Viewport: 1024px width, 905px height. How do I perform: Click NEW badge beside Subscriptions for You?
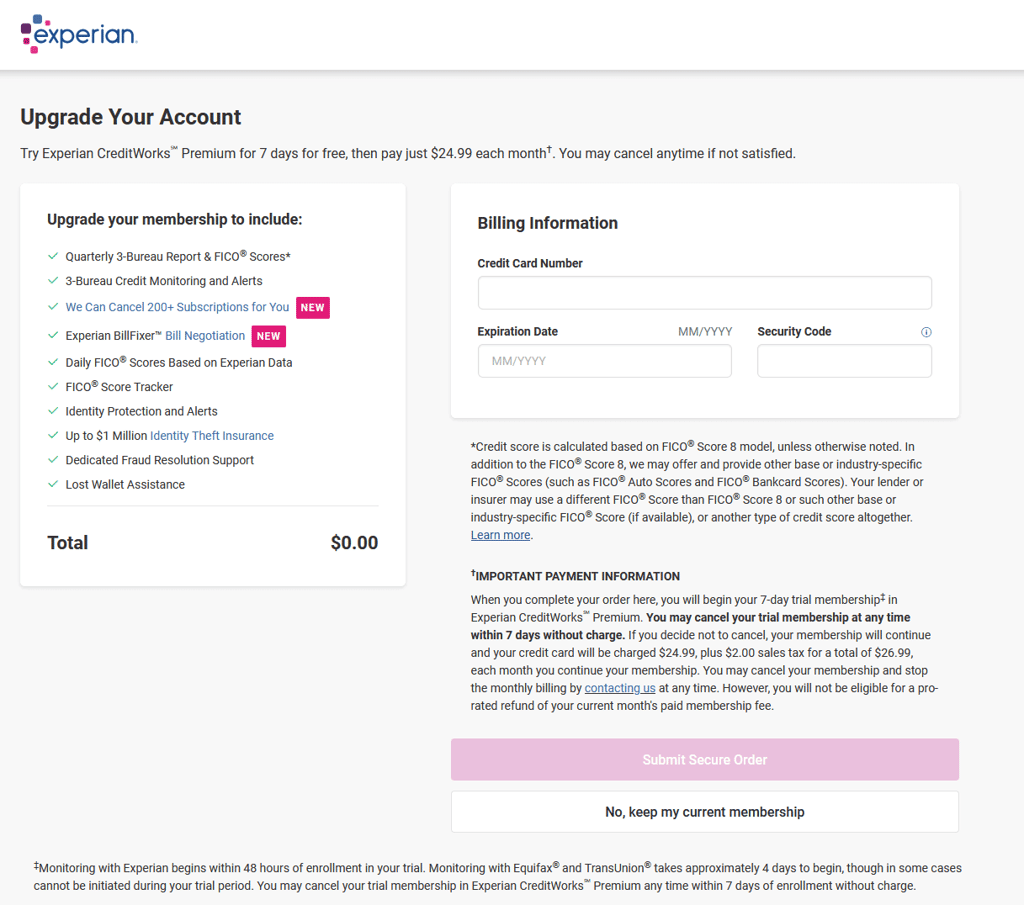(313, 308)
